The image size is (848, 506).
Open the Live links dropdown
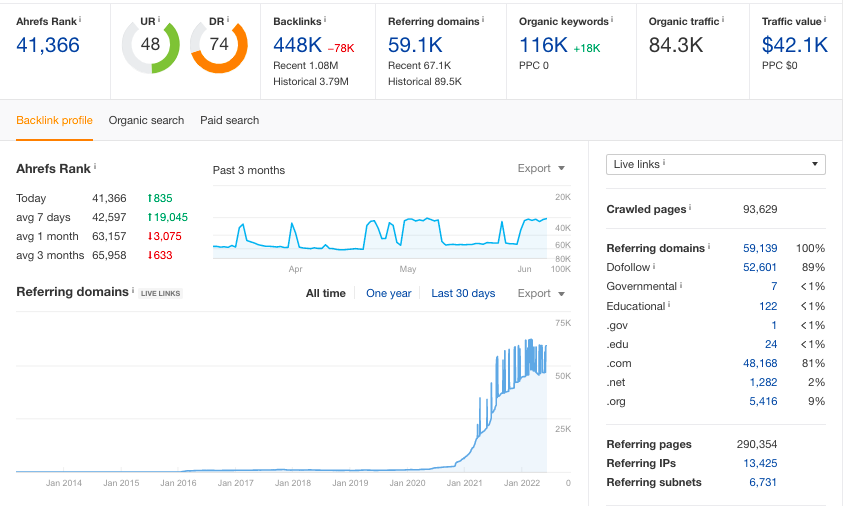click(x=716, y=164)
